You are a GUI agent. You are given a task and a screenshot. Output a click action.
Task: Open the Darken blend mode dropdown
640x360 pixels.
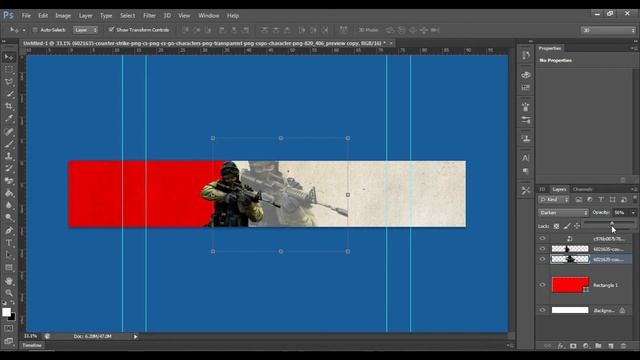563,213
